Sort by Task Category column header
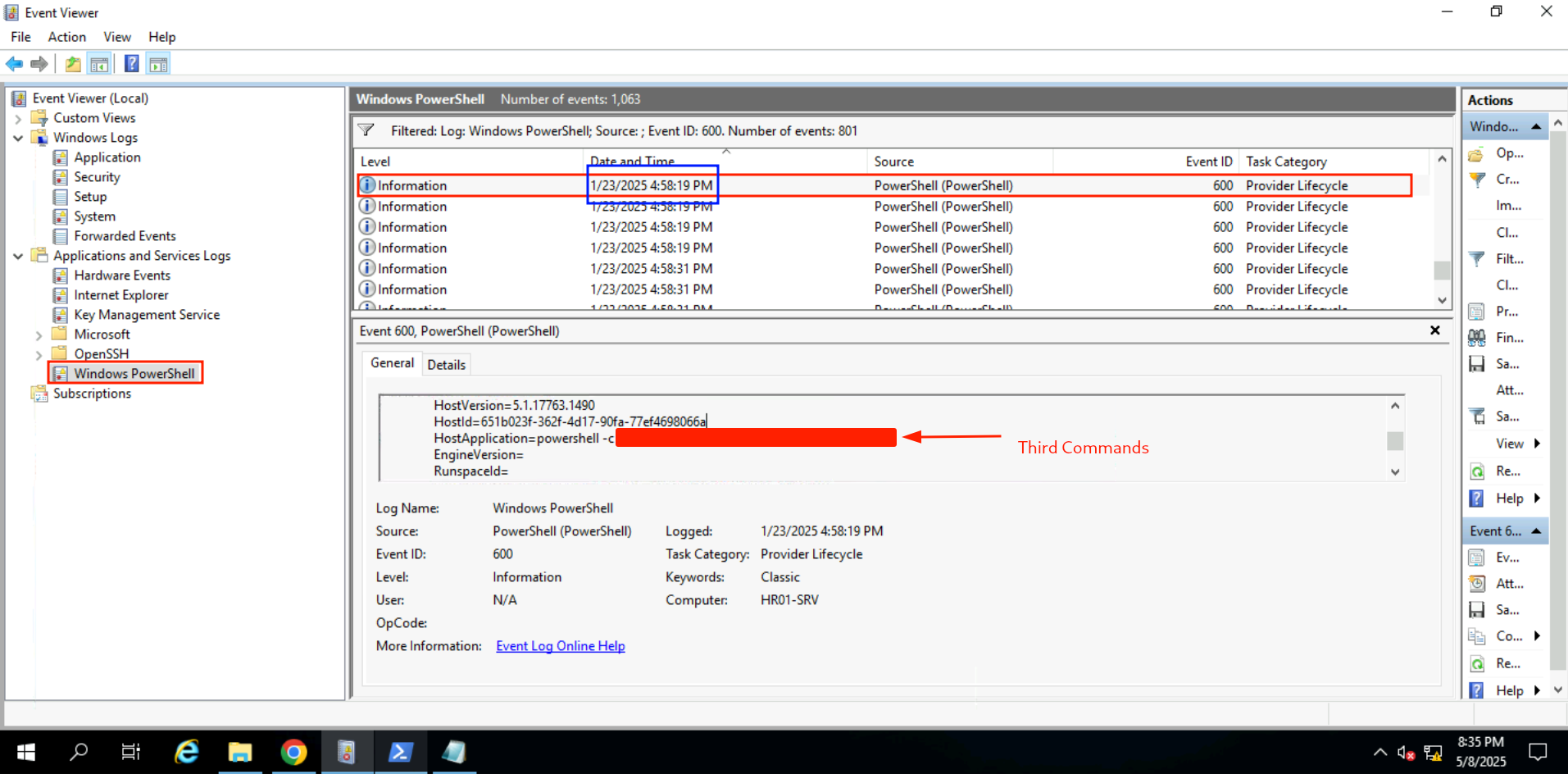The width and height of the screenshot is (1568, 774). [x=1334, y=162]
